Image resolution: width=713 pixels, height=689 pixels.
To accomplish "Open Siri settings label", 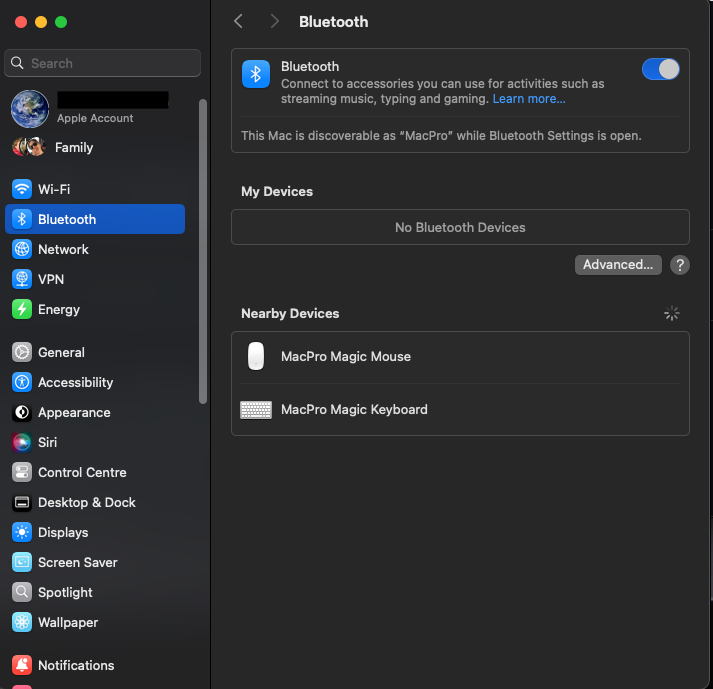I will pos(48,443).
